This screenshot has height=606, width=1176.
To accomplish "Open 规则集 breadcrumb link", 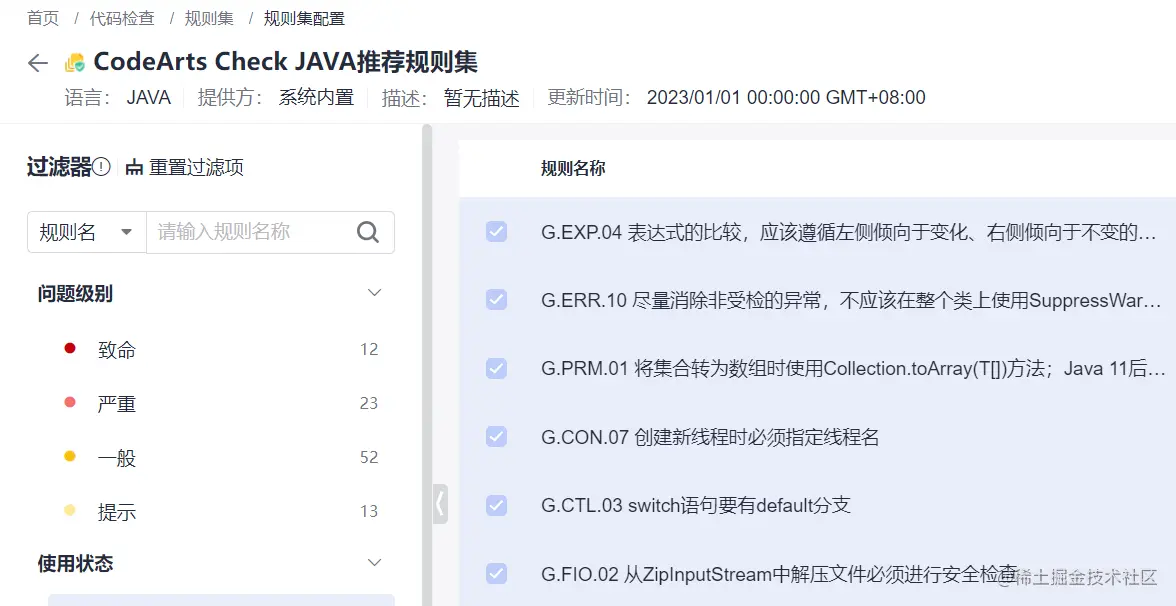I will 209,18.
